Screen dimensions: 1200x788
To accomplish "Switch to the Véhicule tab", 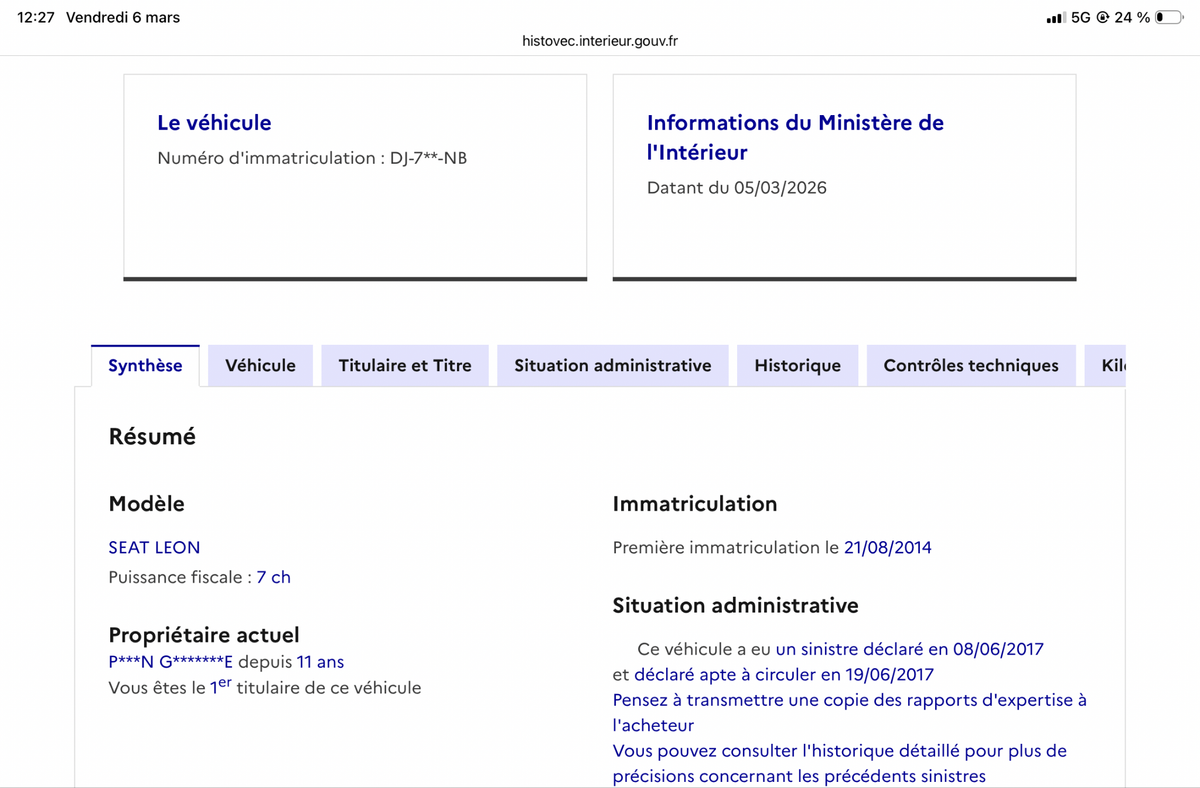I will tap(260, 365).
